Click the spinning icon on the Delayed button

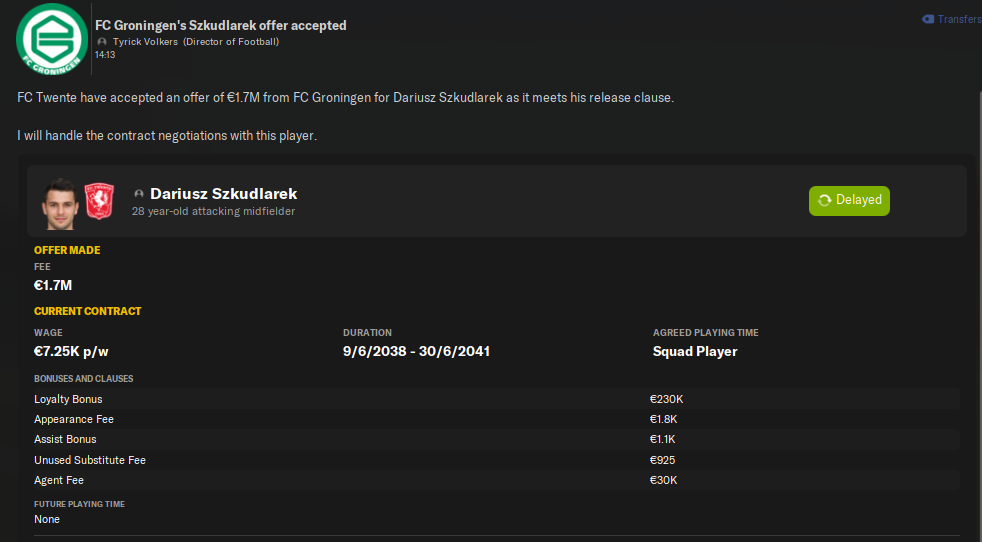click(x=824, y=200)
